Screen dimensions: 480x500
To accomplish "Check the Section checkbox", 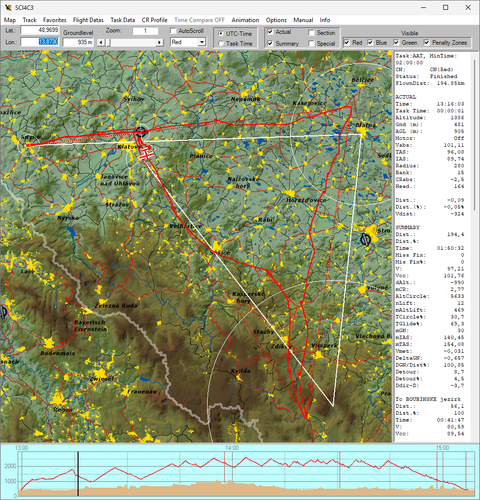I will pos(311,33).
